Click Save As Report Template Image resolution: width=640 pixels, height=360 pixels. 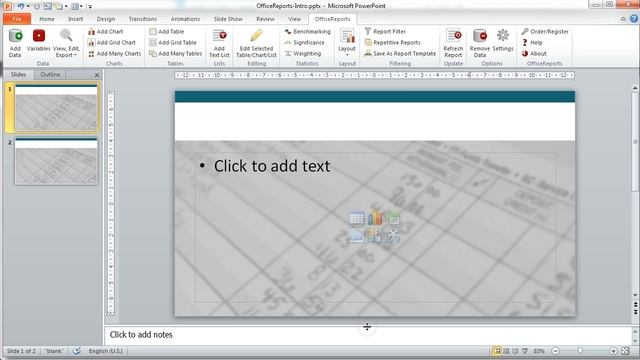pyautogui.click(x=400, y=53)
